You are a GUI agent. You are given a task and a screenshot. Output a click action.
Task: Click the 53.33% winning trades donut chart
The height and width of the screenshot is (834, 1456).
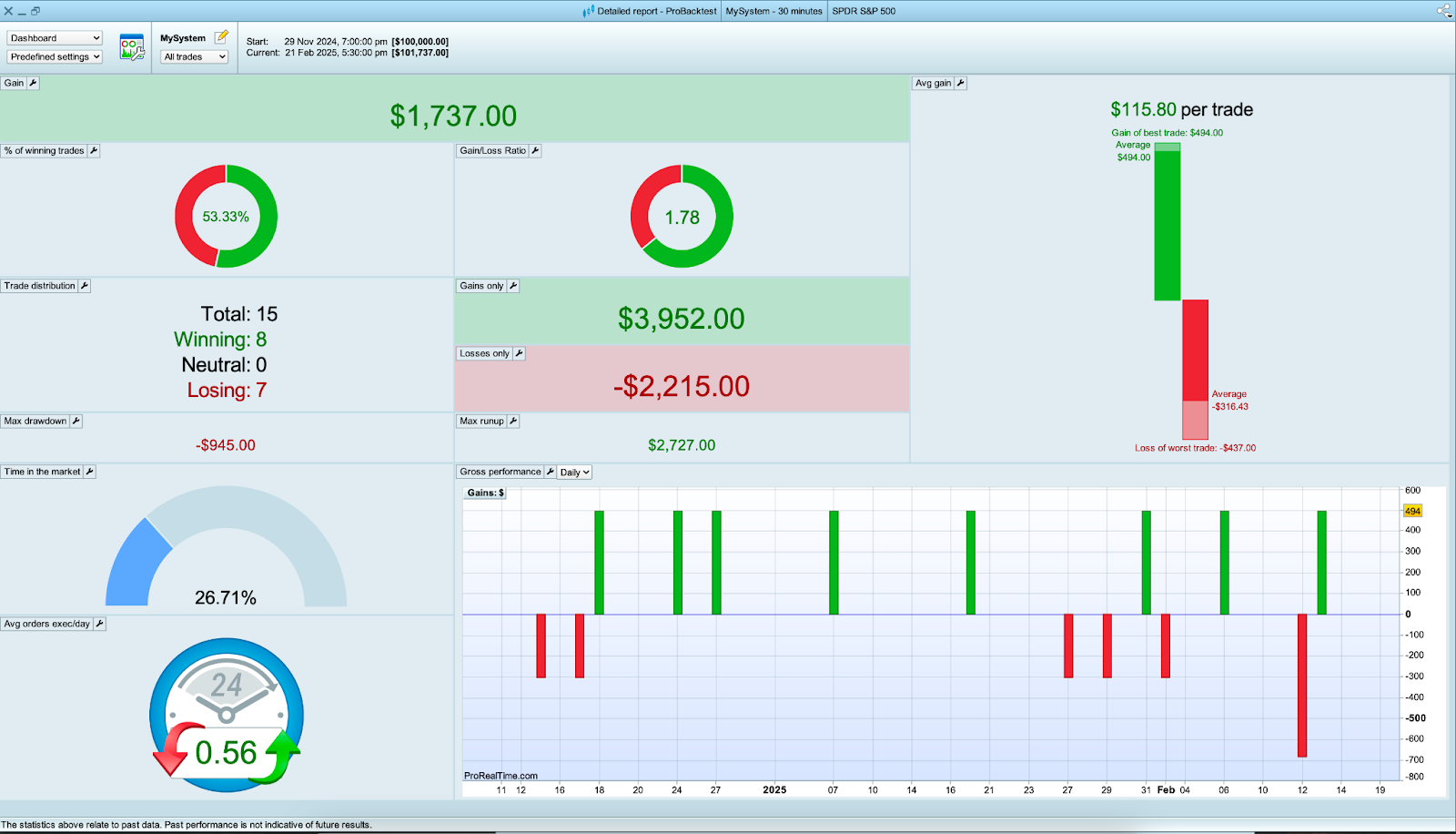click(226, 217)
